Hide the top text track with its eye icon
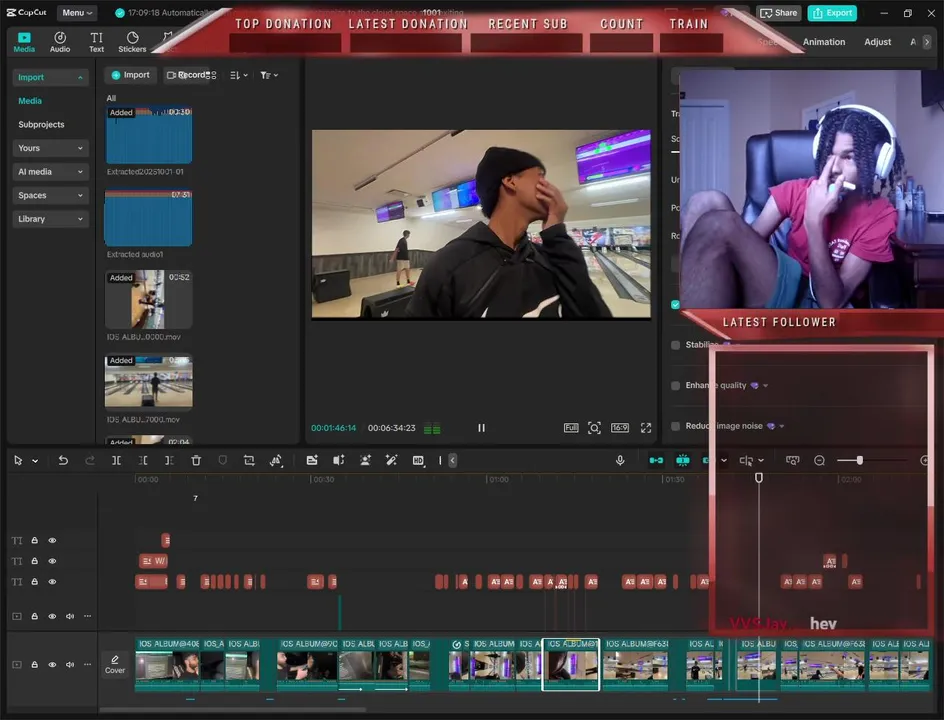944x720 pixels. tap(52, 541)
